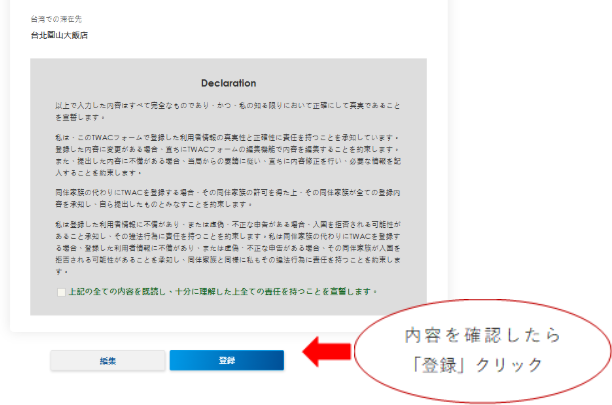Click the 台北圓山大飯店 address value
Screen dimensions: 612x405
59,35
